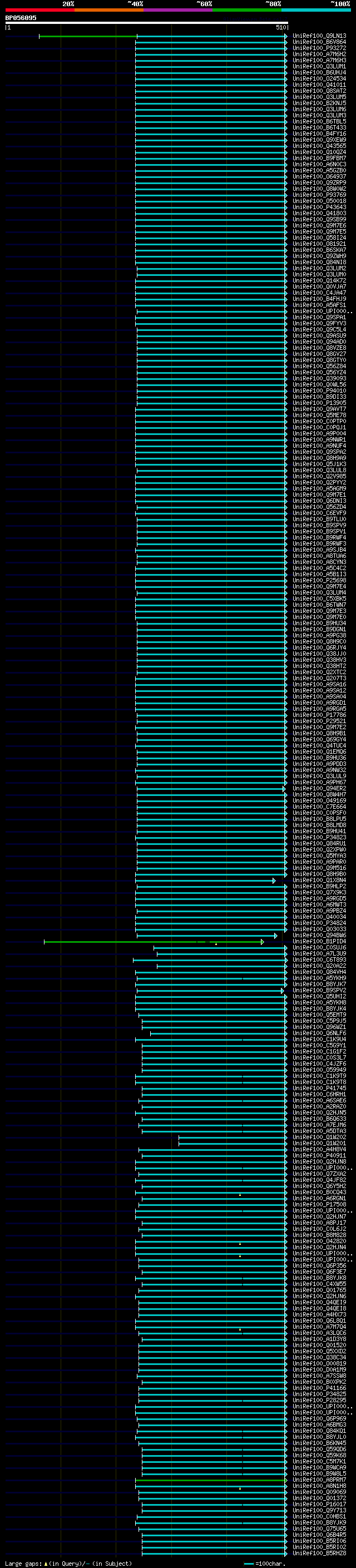
Task: Open hit UniRef100_P40911
Action: (319, 1156)
